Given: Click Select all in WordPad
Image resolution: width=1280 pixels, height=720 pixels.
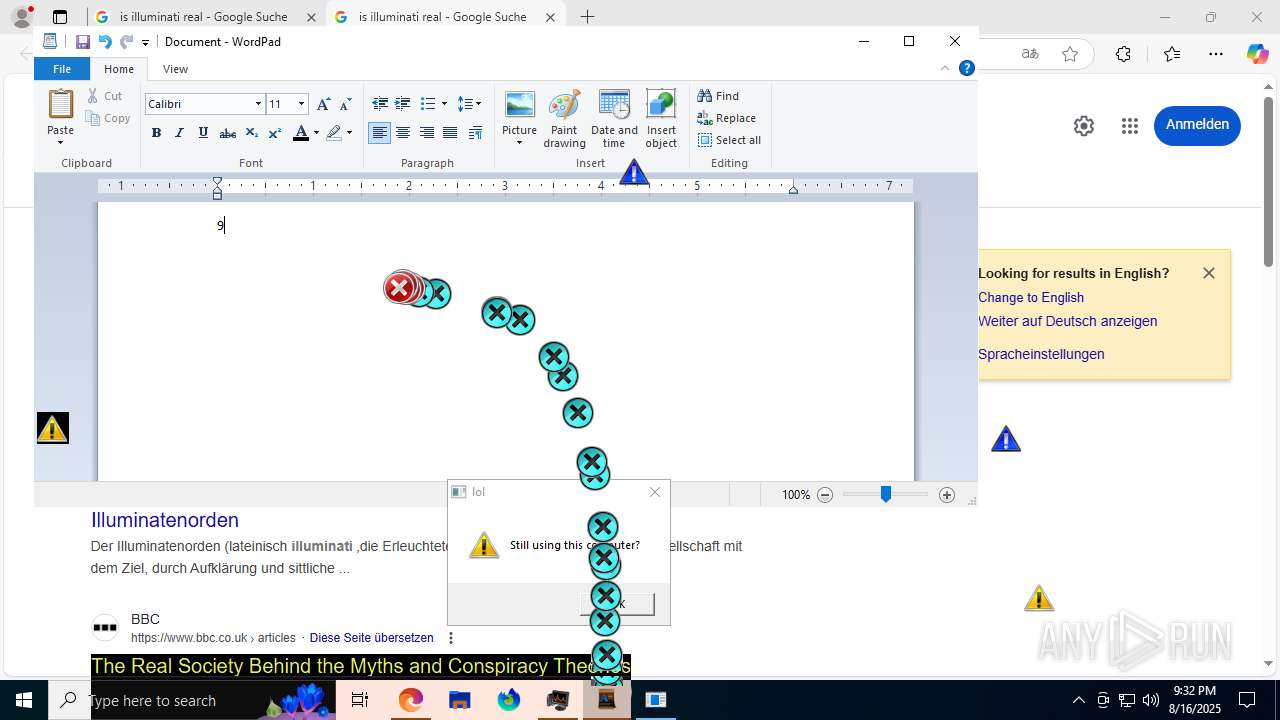Looking at the screenshot, I should (729, 140).
